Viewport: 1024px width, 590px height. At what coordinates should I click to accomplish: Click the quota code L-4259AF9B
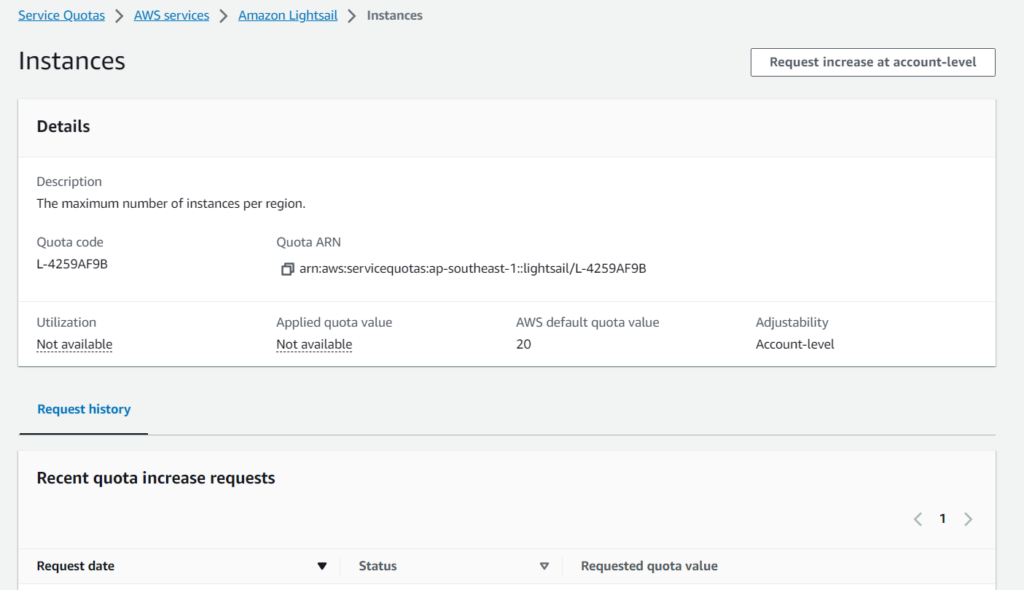point(72,264)
